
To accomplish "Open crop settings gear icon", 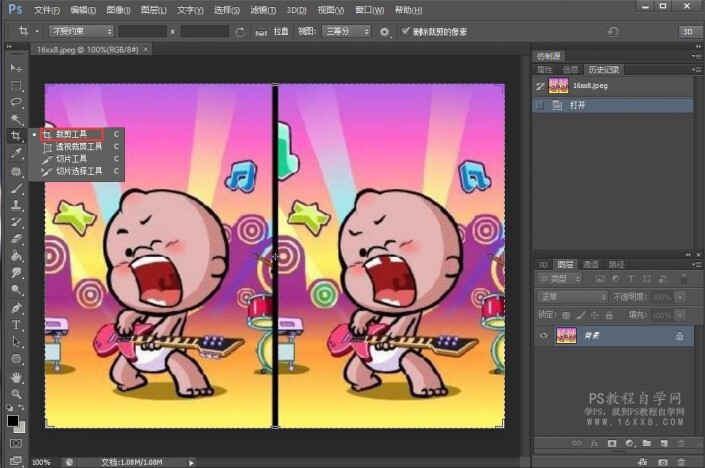I will (385, 32).
